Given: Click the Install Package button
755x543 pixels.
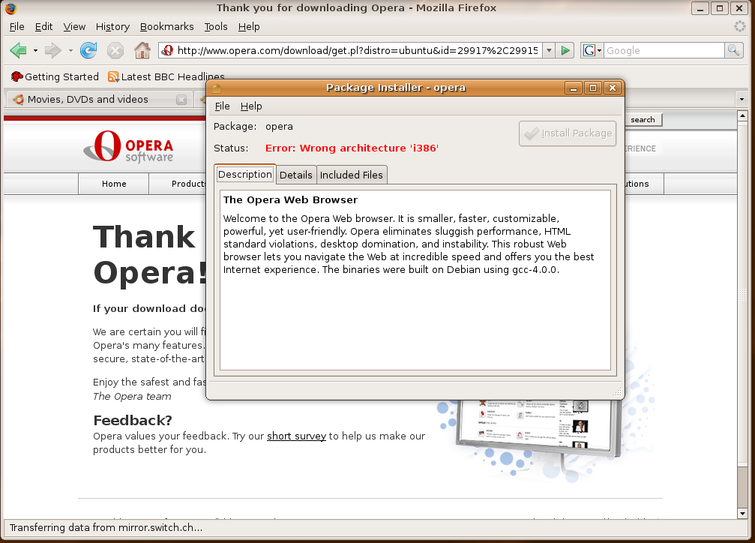Looking at the screenshot, I should click(x=568, y=133).
